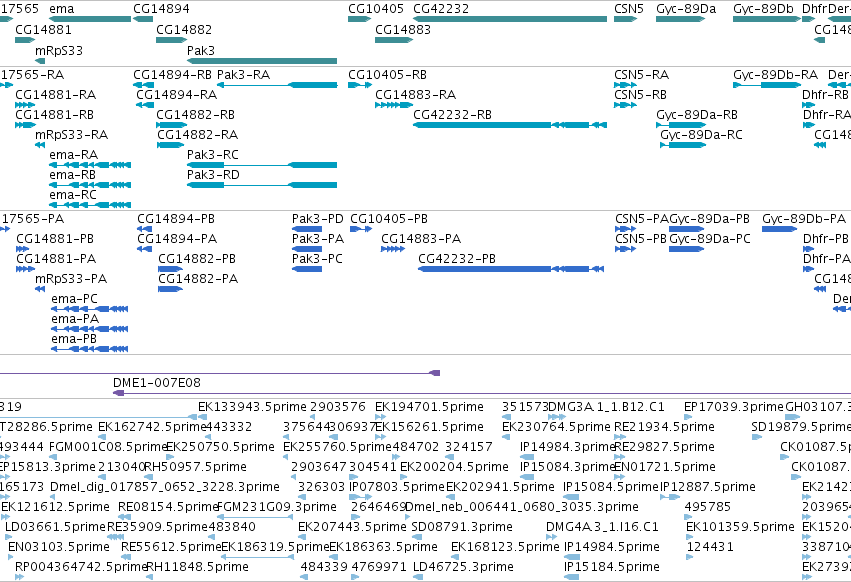851x582 pixels.
Task: Open the CG14881-RB transcript label
Action: click(54, 115)
